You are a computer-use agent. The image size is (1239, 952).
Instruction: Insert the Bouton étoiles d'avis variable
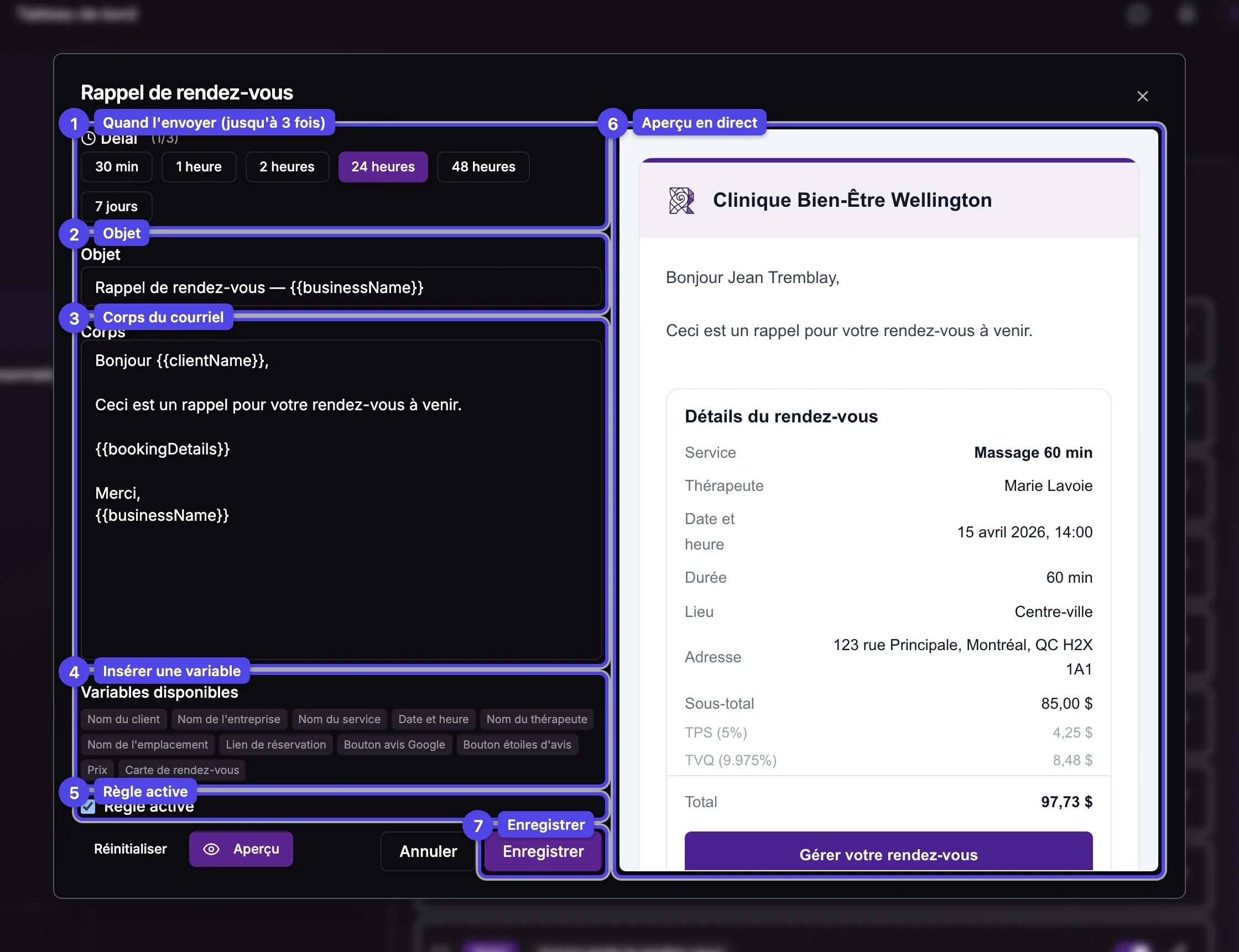tap(517, 745)
